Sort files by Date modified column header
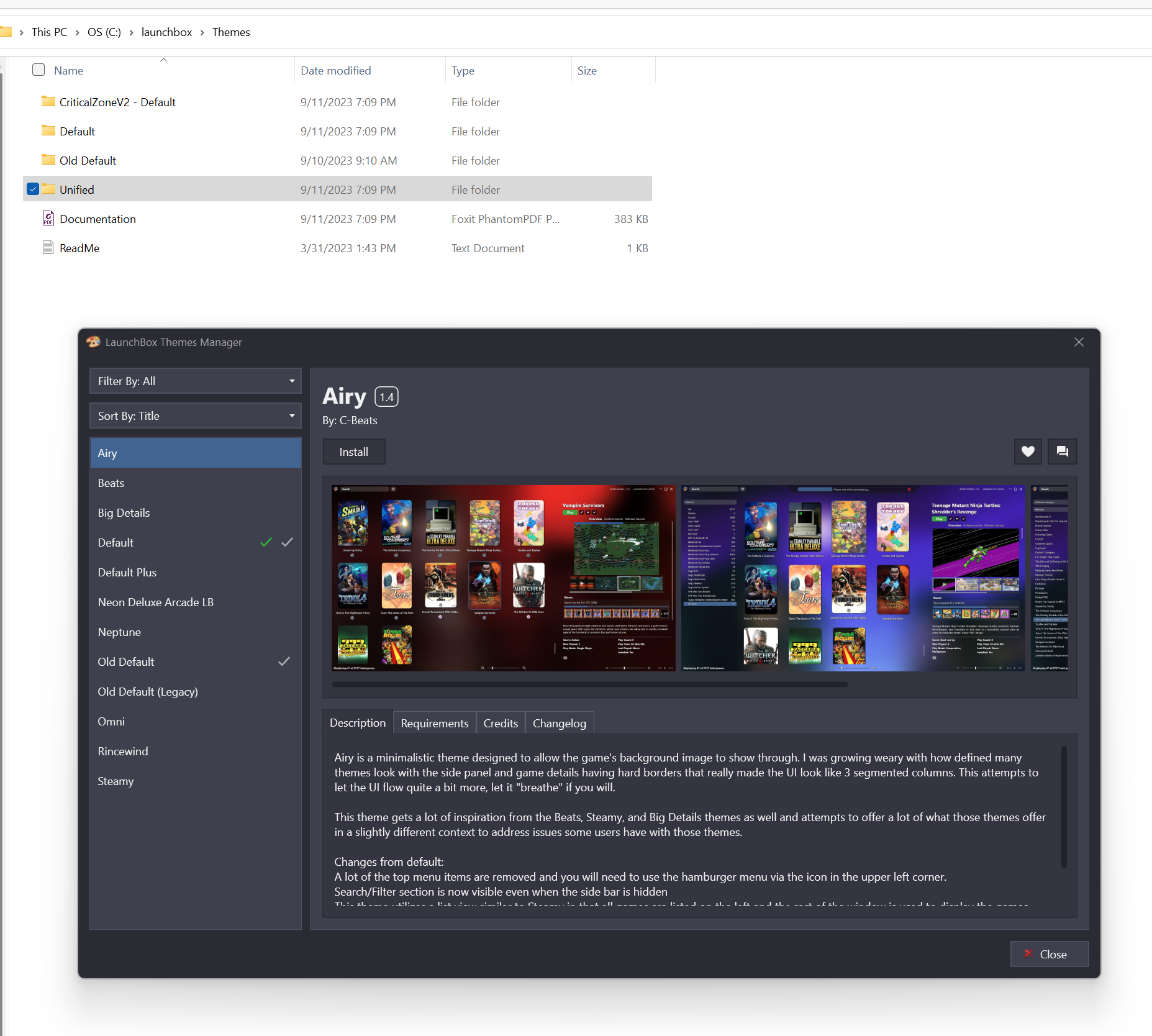 tap(336, 70)
